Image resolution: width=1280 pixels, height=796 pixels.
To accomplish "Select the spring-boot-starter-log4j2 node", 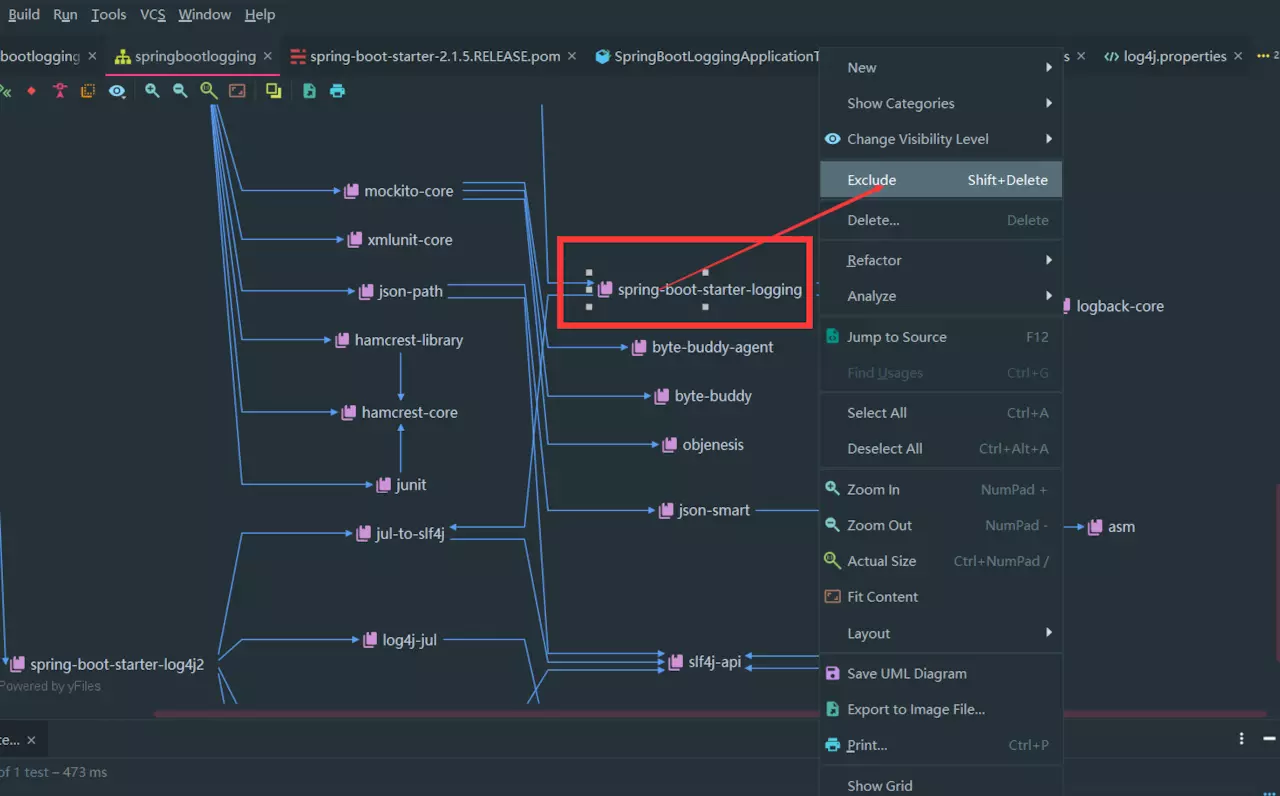I will coord(107,664).
